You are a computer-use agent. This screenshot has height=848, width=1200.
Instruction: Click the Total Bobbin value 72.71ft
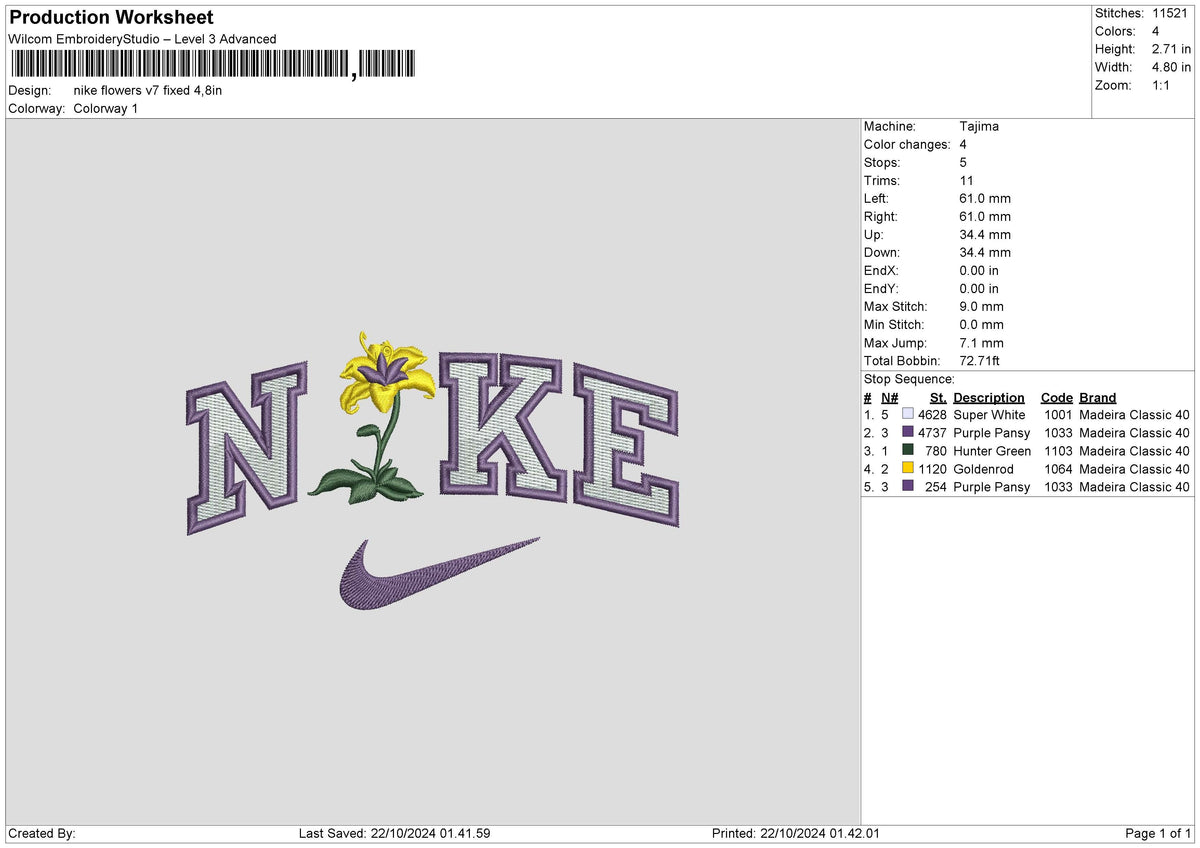click(x=979, y=361)
